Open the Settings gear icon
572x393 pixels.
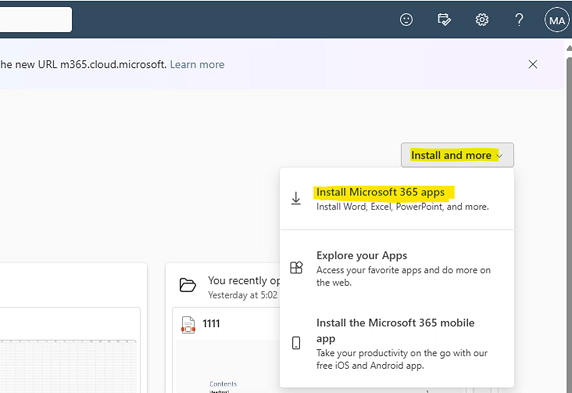[x=482, y=19]
